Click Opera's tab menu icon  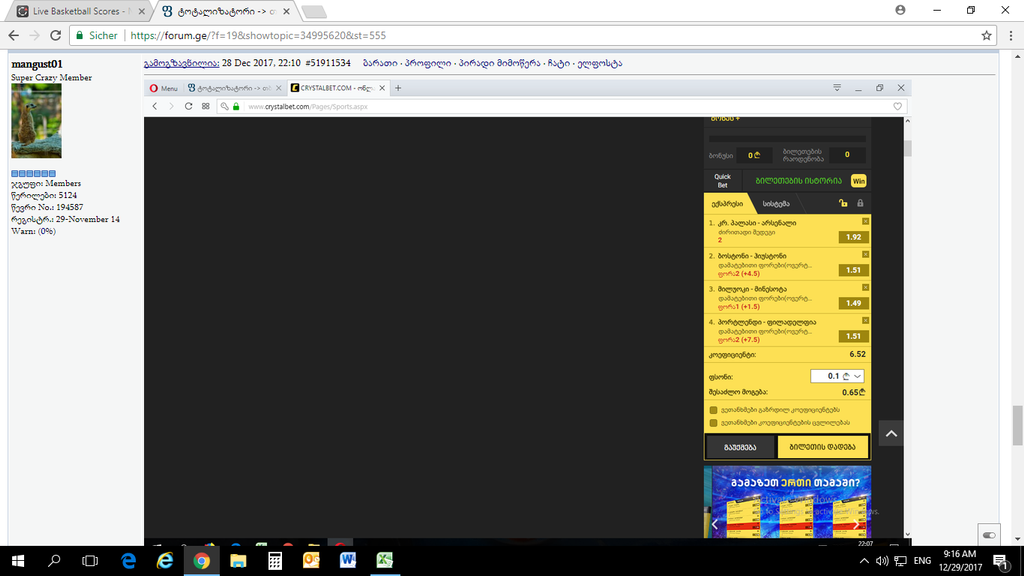coord(837,88)
